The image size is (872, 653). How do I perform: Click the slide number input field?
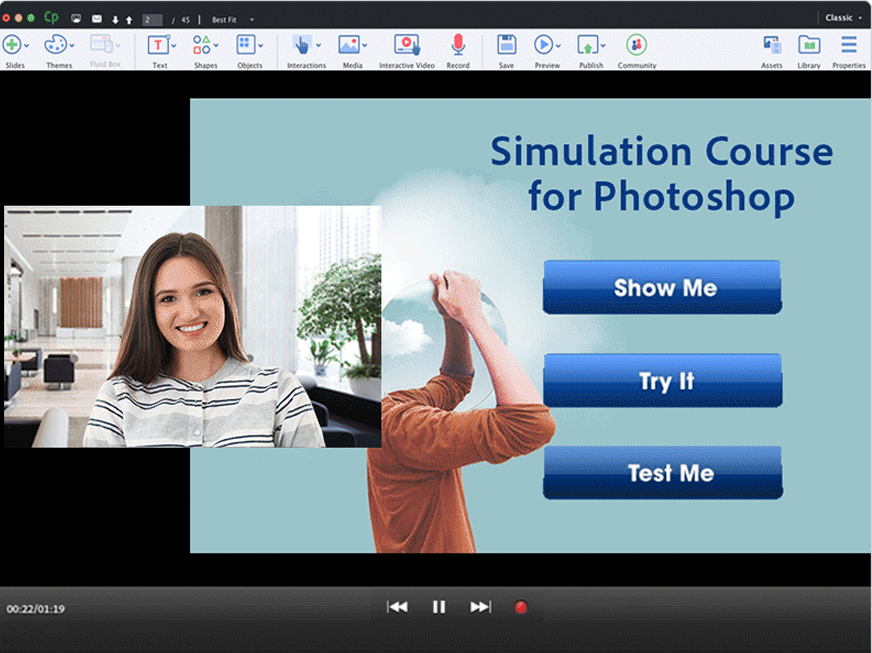tap(152, 19)
